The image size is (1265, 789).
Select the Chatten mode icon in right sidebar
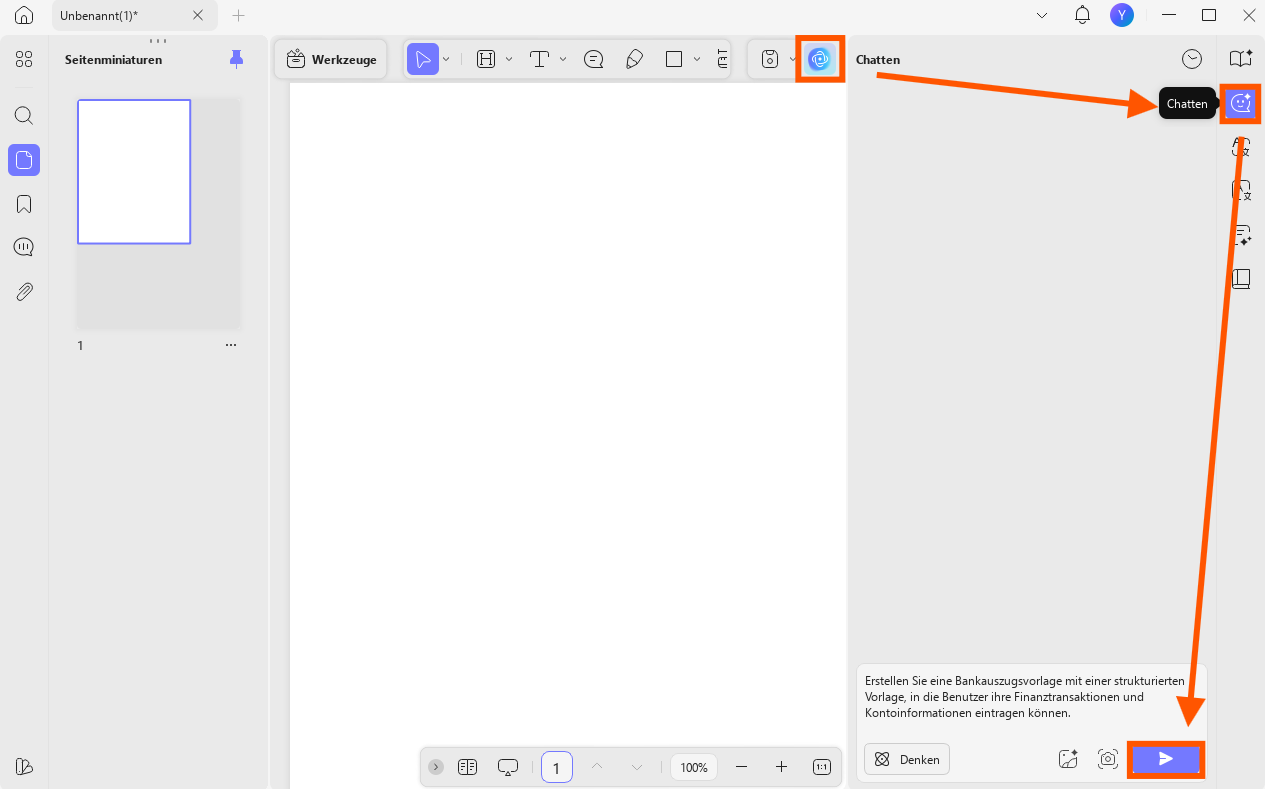point(1240,103)
